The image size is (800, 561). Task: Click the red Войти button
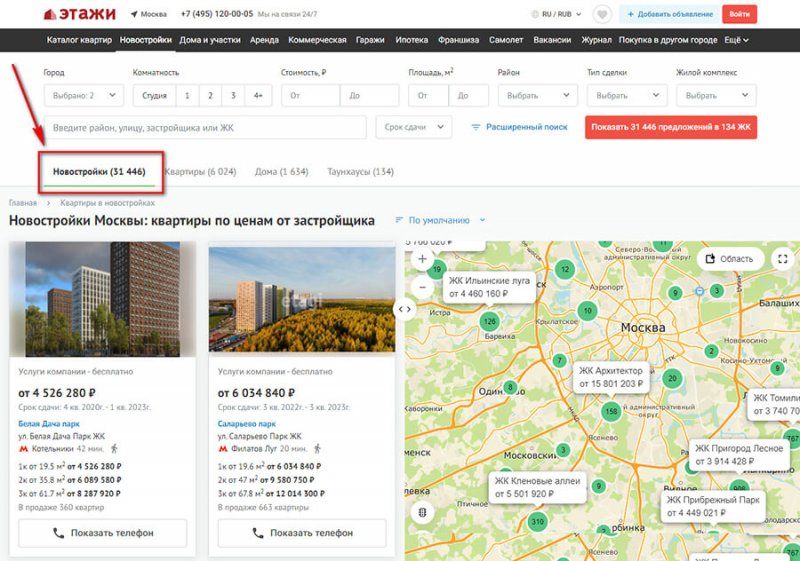coord(739,14)
